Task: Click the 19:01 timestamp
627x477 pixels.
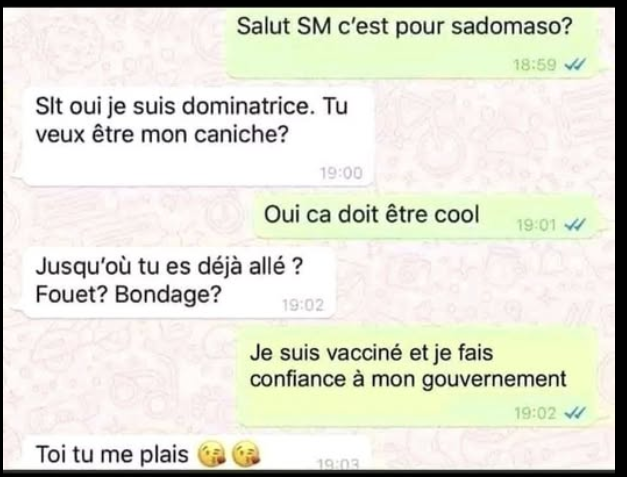Action: (x=536, y=225)
